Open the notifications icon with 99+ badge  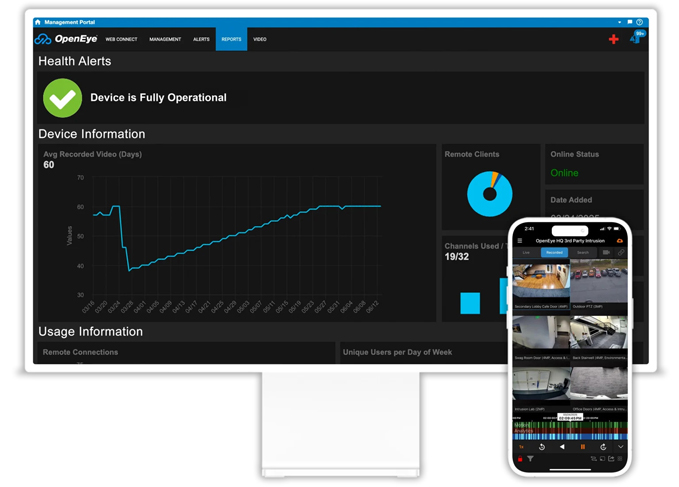pos(635,39)
